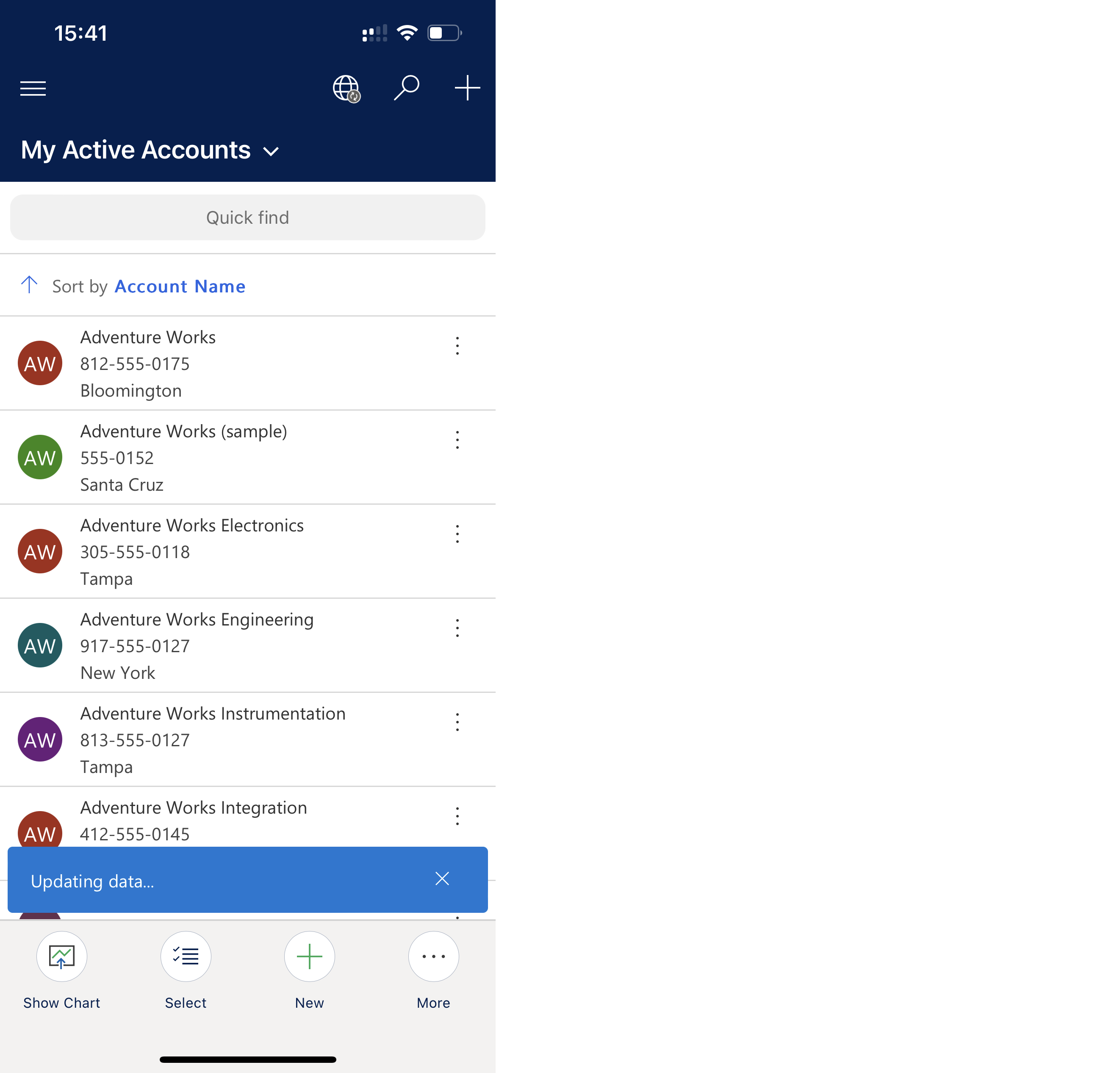Tap ellipsis on Adventure Works Engineering entry

pos(458,628)
